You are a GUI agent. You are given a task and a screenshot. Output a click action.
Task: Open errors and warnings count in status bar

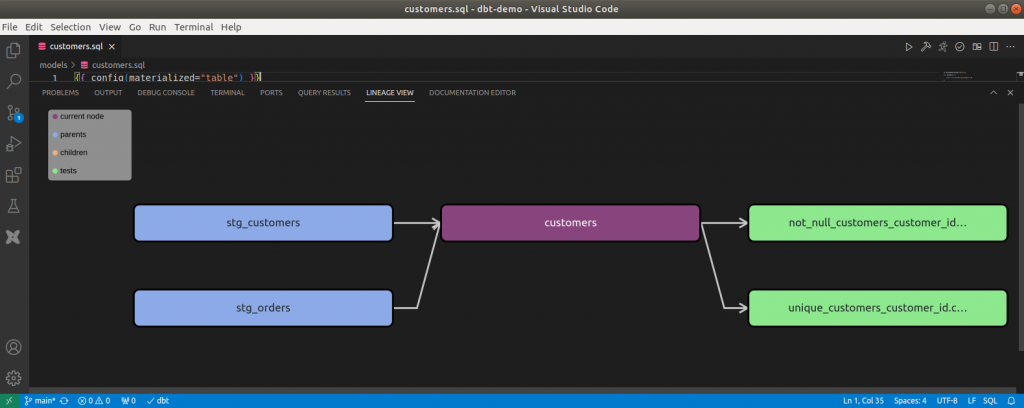[x=93, y=401]
